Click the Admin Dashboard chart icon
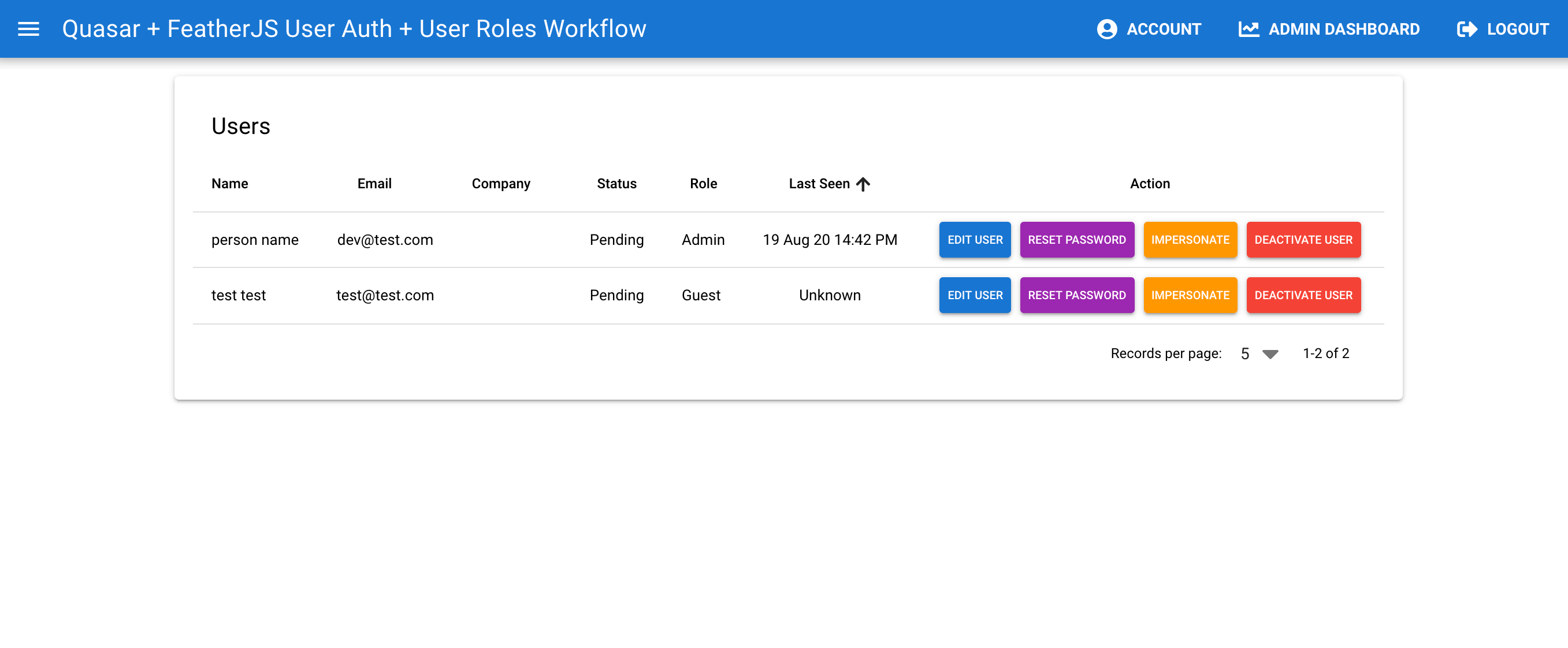1568x648 pixels. coord(1248,29)
